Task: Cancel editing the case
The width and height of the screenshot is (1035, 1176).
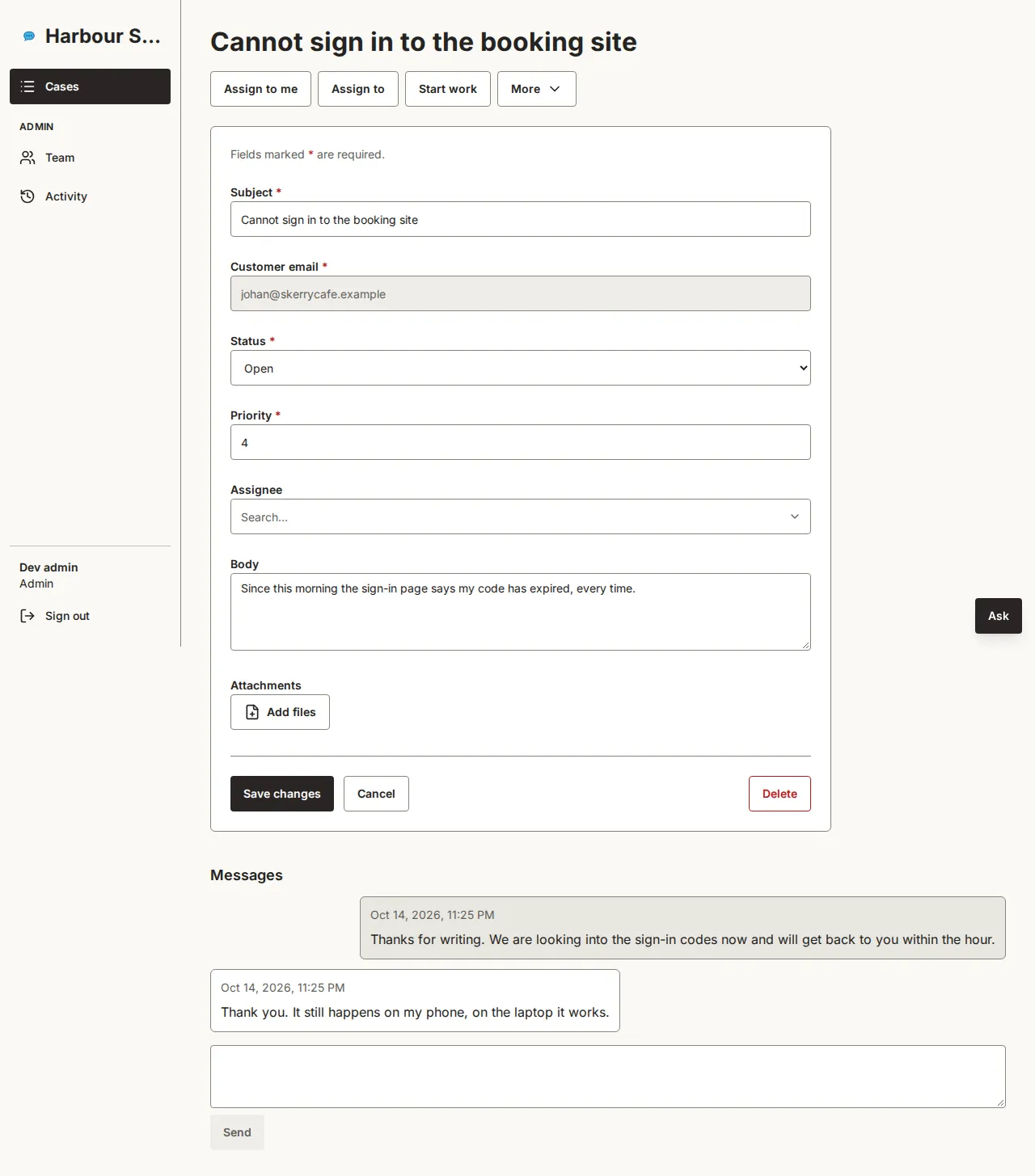Action: coord(376,794)
